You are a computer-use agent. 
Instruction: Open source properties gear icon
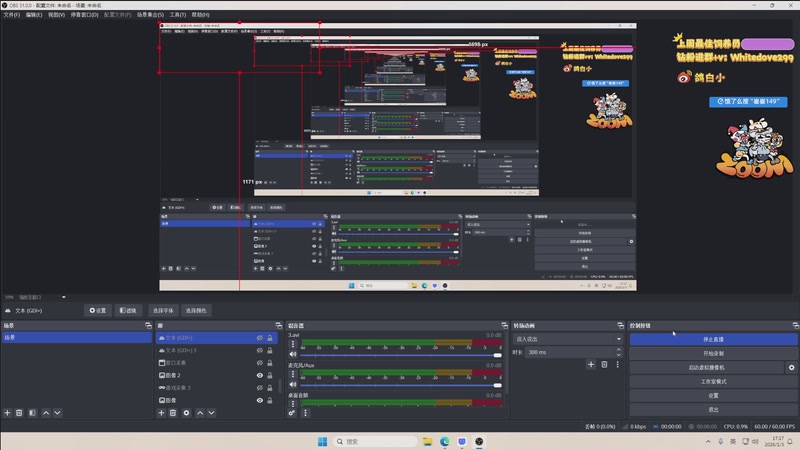(x=186, y=413)
